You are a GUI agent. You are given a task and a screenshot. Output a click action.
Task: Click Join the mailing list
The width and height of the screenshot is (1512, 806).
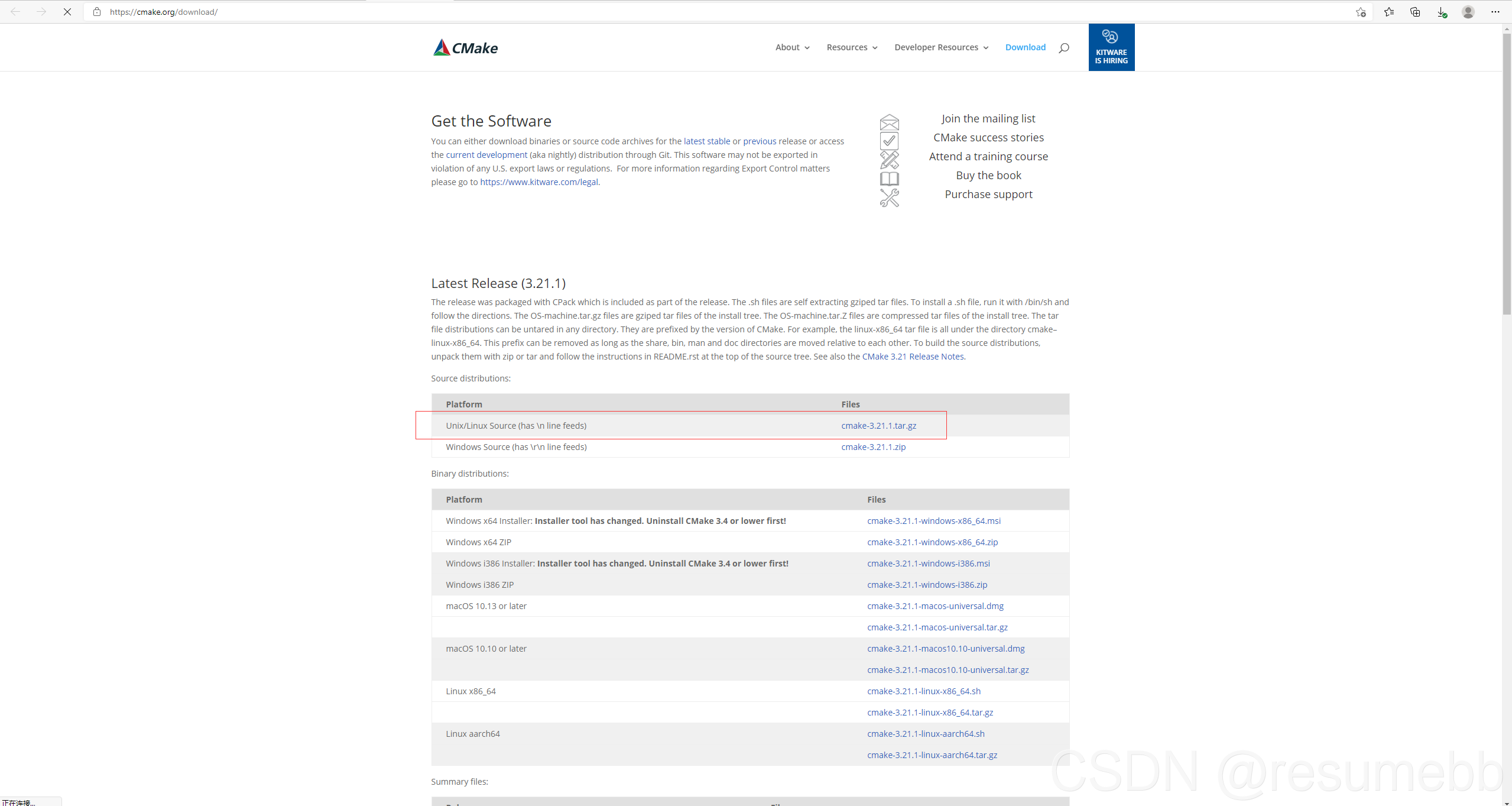tap(988, 118)
